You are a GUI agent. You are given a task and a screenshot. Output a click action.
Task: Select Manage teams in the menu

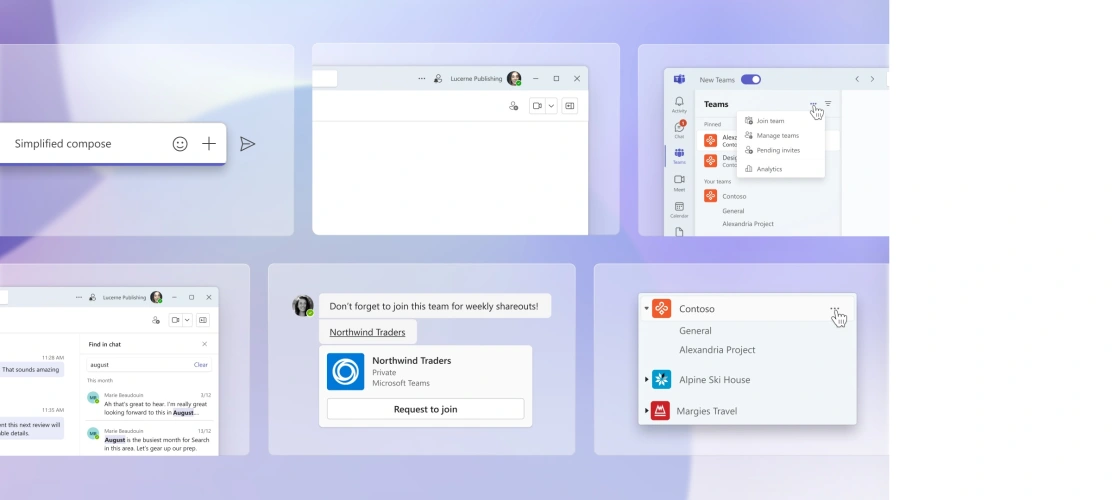click(777, 135)
